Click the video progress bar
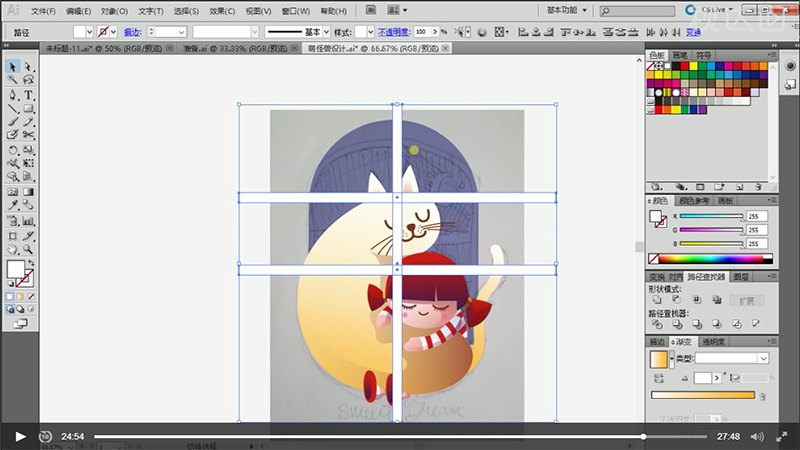800x450 pixels. click(x=401, y=436)
